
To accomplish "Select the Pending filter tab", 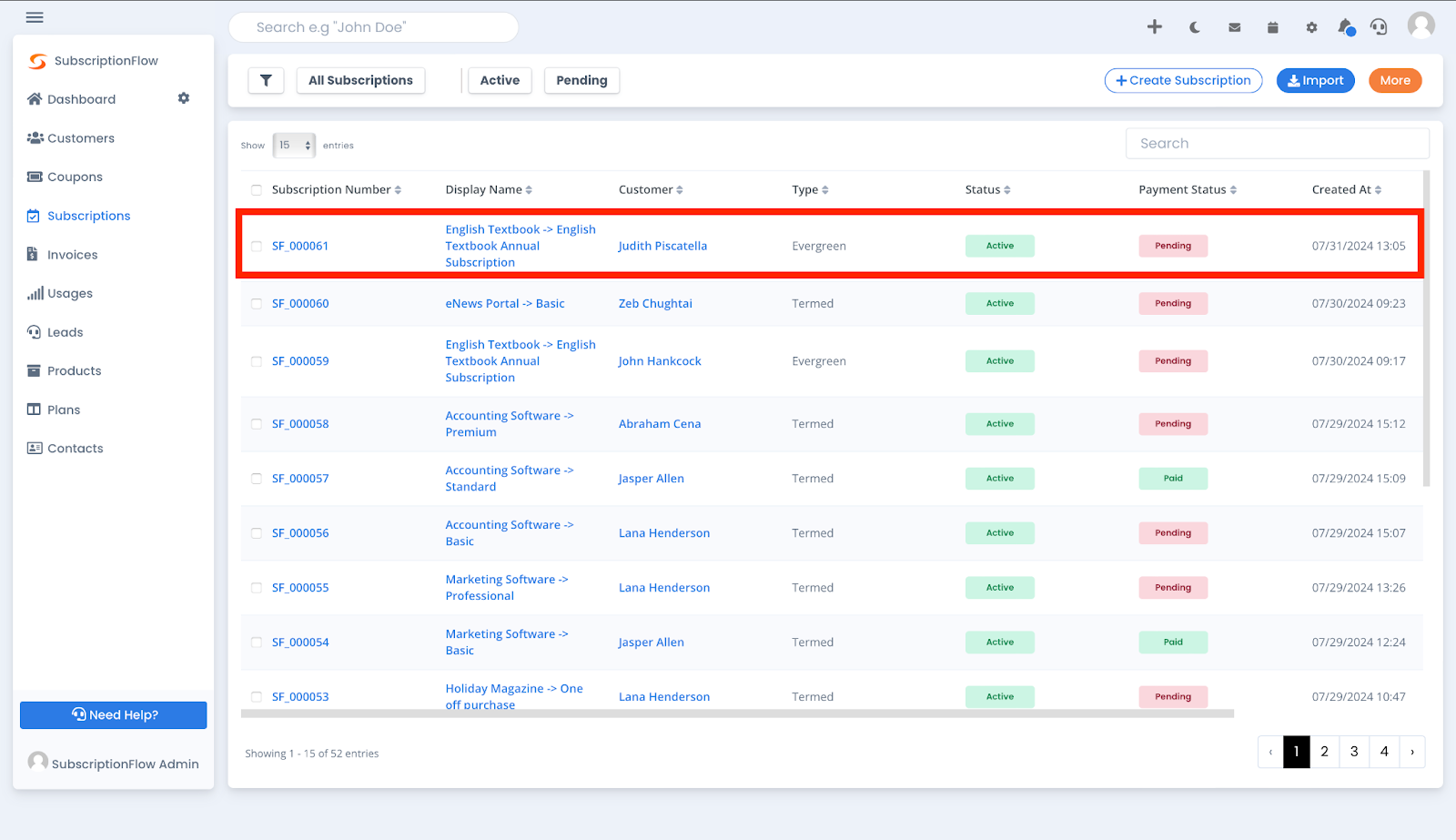I will click(581, 80).
